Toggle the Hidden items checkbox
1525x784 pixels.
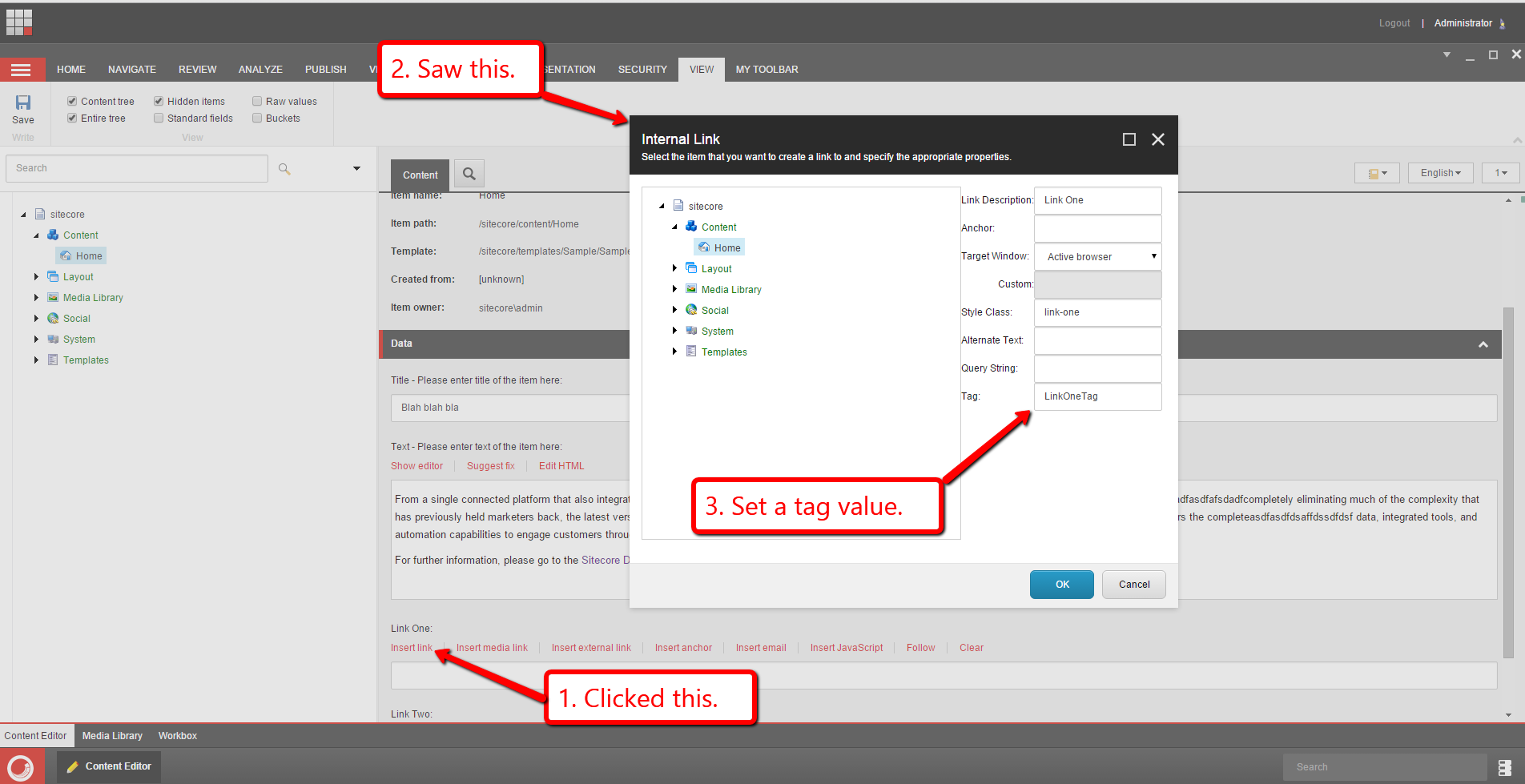pos(159,102)
